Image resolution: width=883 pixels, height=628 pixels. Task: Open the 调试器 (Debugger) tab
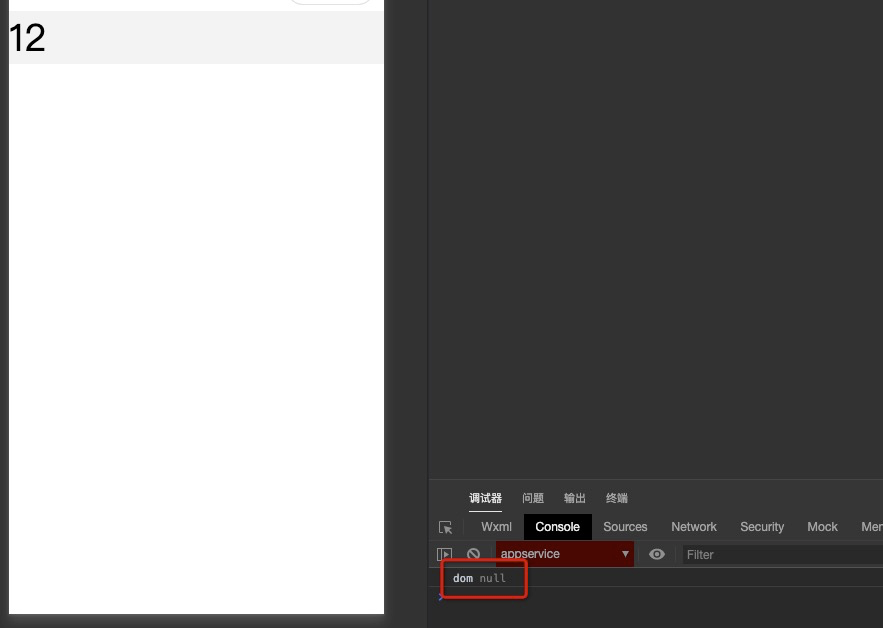(484, 498)
